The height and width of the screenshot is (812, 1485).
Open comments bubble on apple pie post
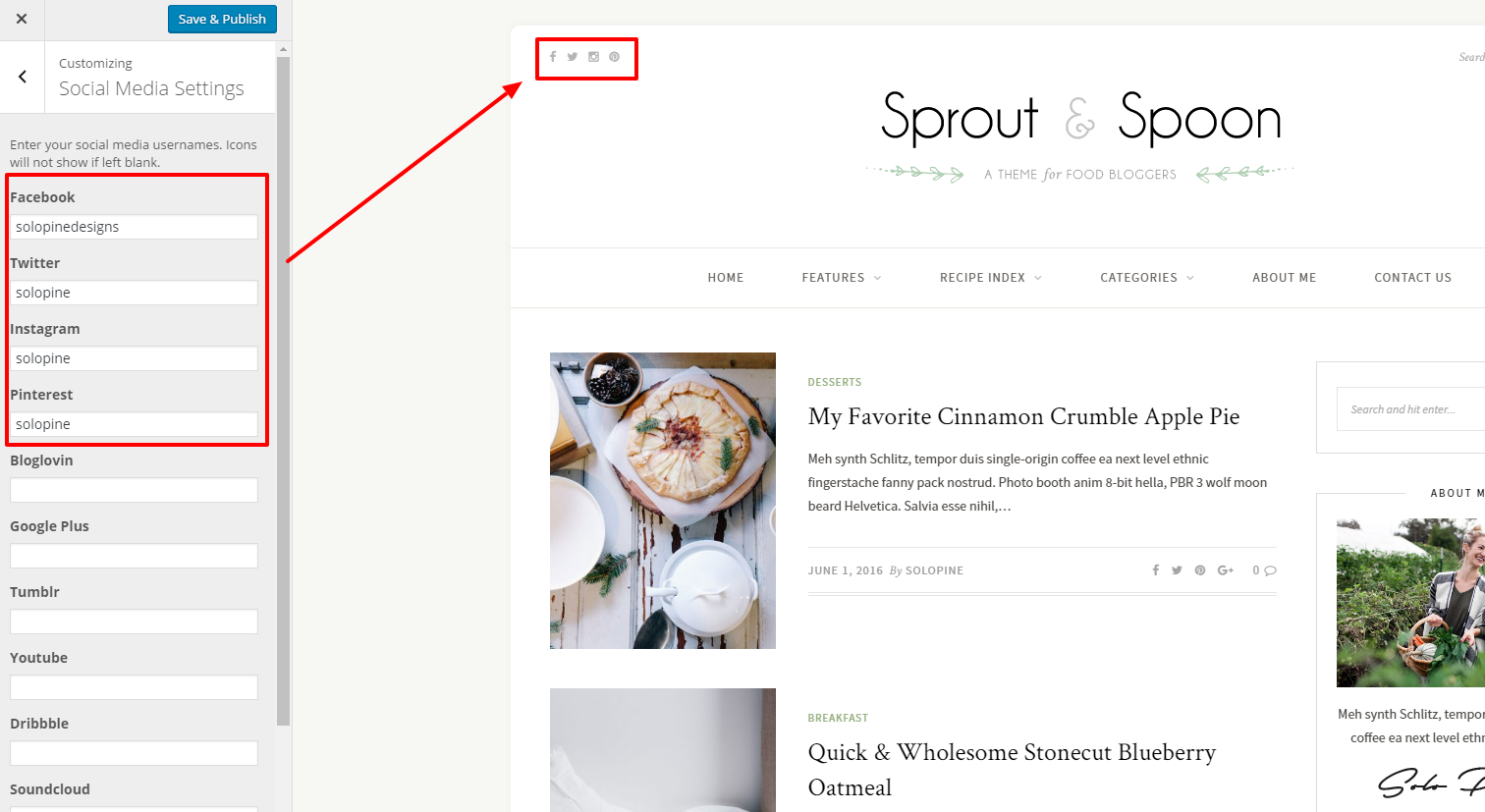click(x=1271, y=570)
